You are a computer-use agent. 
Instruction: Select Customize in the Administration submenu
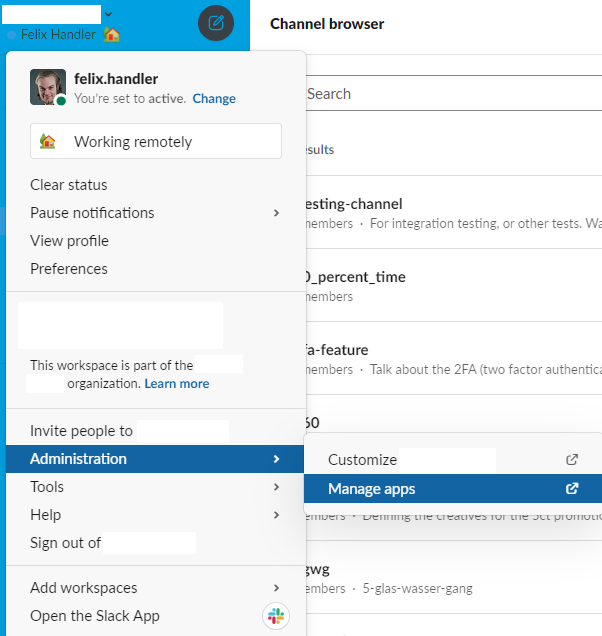pyautogui.click(x=453, y=460)
